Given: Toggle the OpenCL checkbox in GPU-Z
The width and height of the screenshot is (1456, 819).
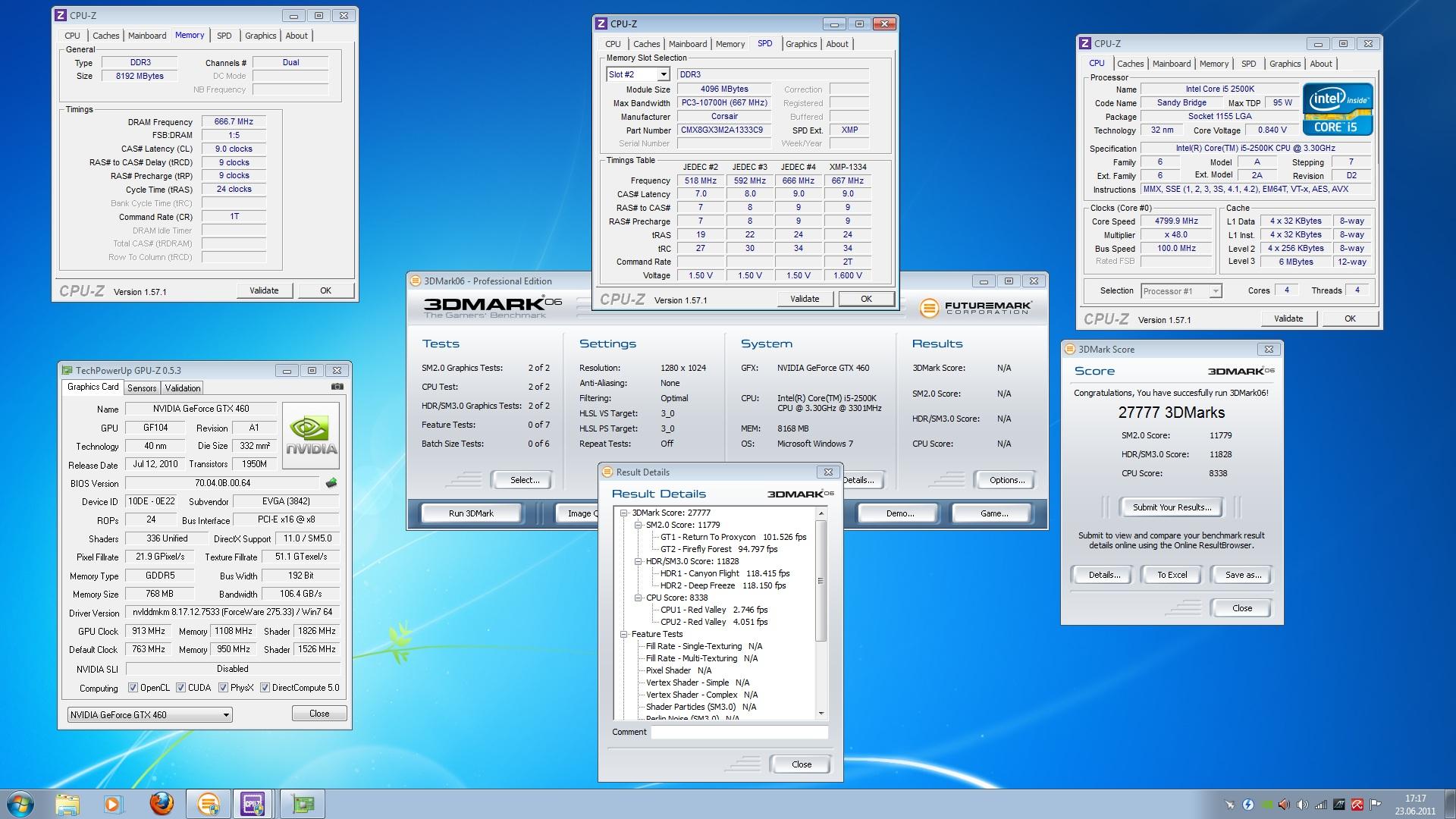Looking at the screenshot, I should click(133, 688).
